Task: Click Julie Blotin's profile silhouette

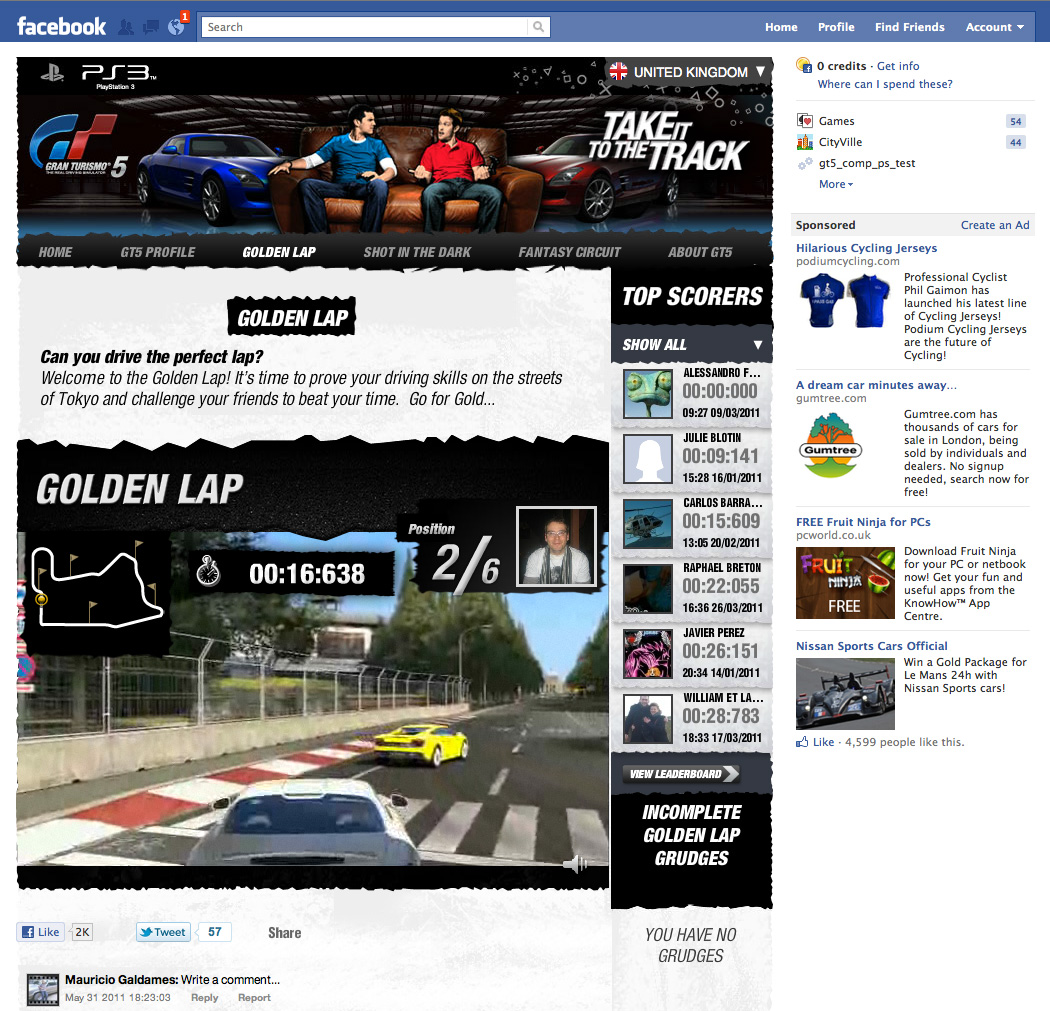Action: (x=648, y=459)
